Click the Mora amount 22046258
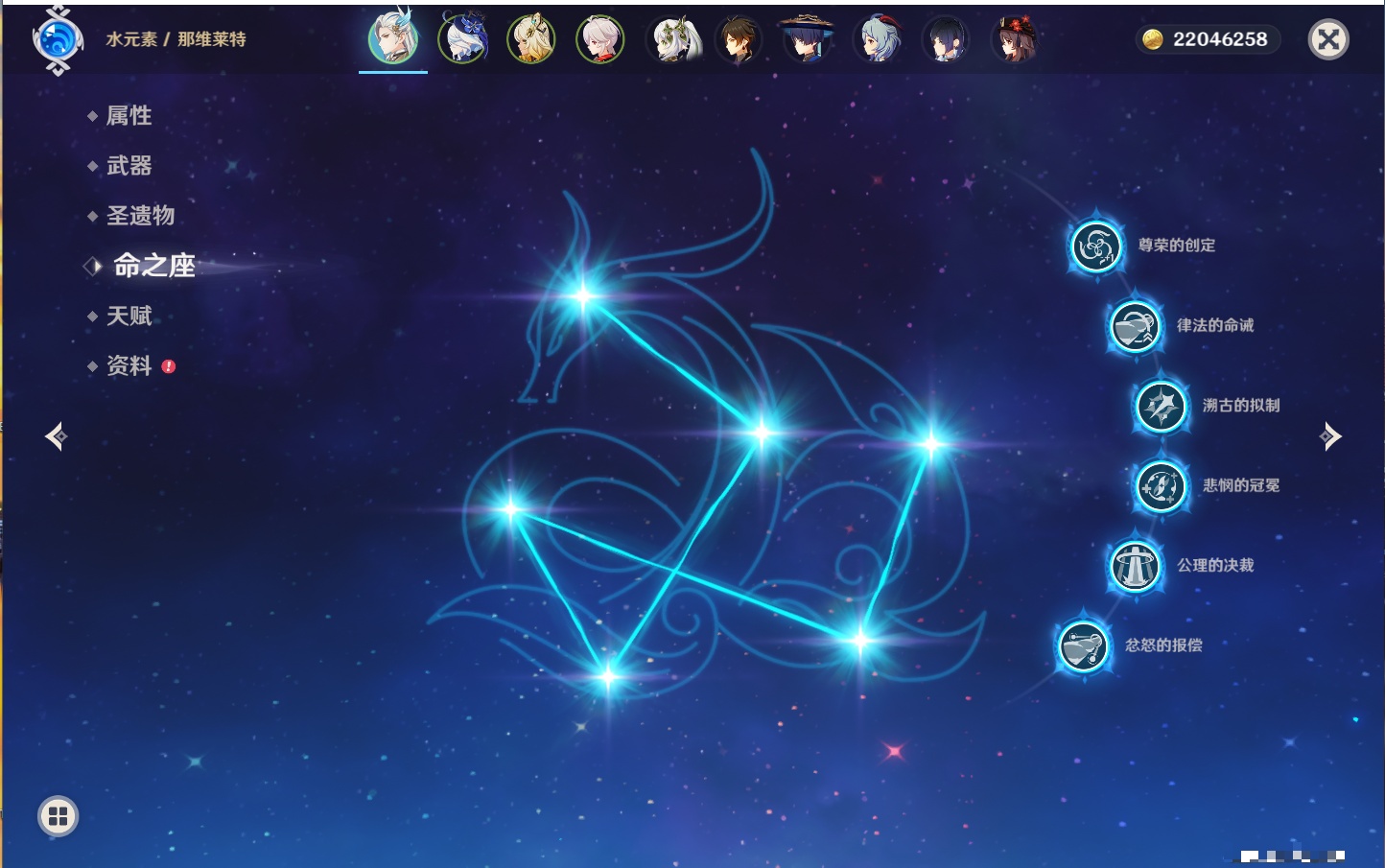The width and height of the screenshot is (1385, 868). point(1220,39)
